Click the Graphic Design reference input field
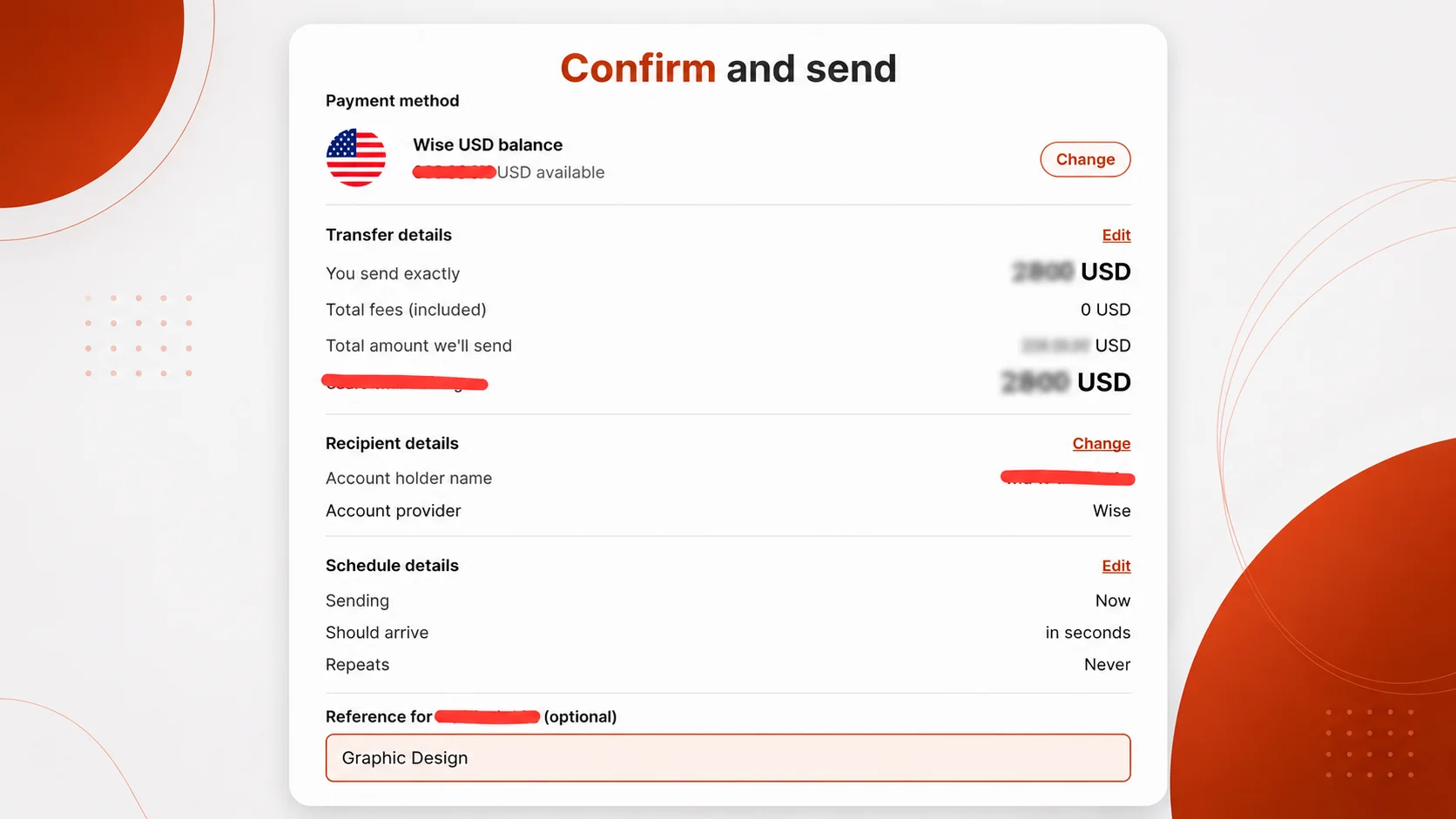1456x819 pixels. click(728, 758)
